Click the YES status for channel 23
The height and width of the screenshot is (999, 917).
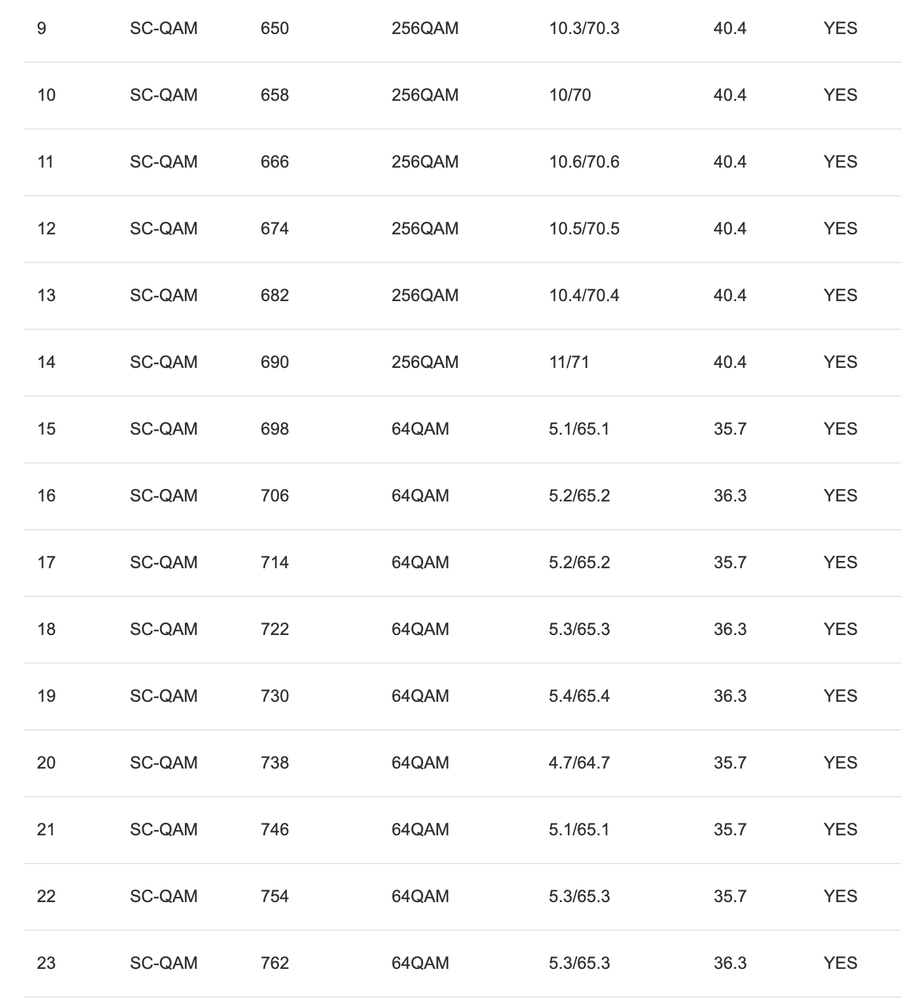point(840,963)
